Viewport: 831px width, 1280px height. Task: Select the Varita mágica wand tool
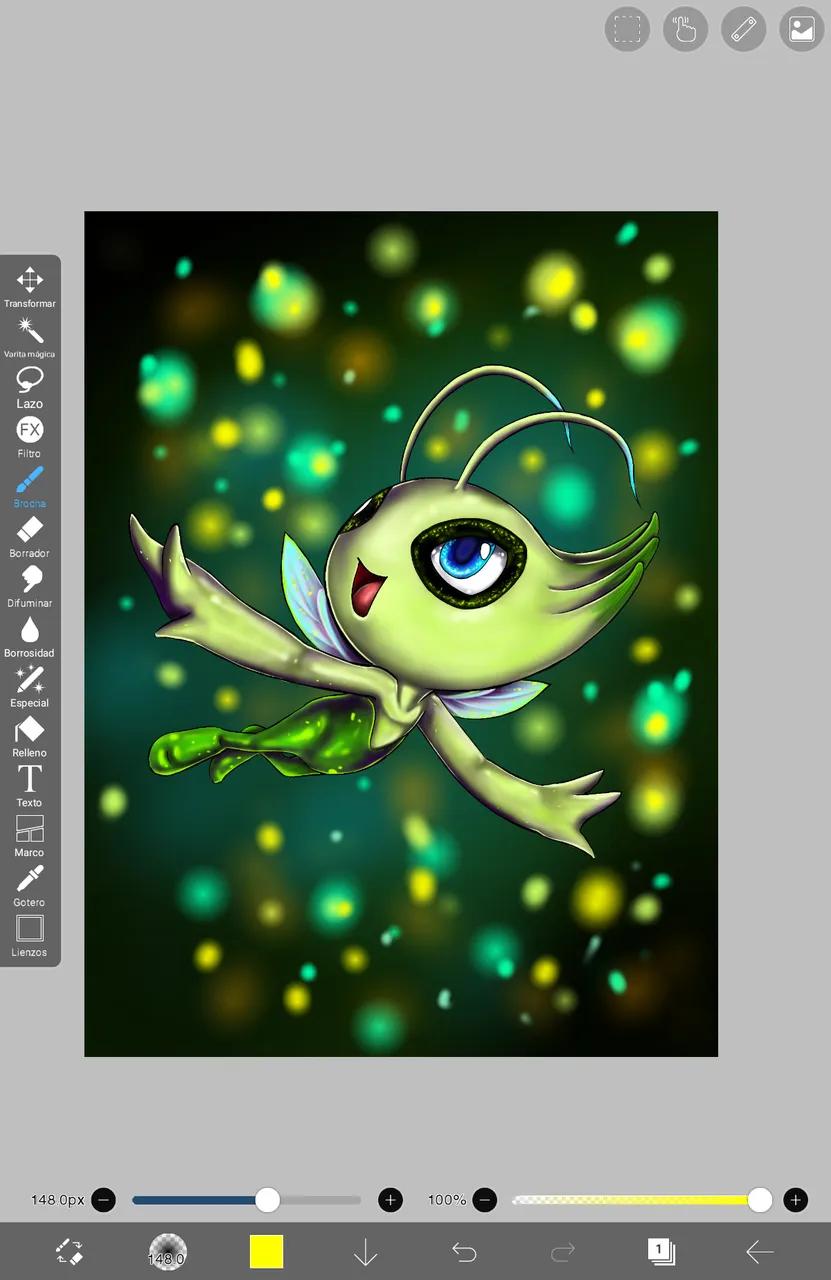[x=30, y=337]
